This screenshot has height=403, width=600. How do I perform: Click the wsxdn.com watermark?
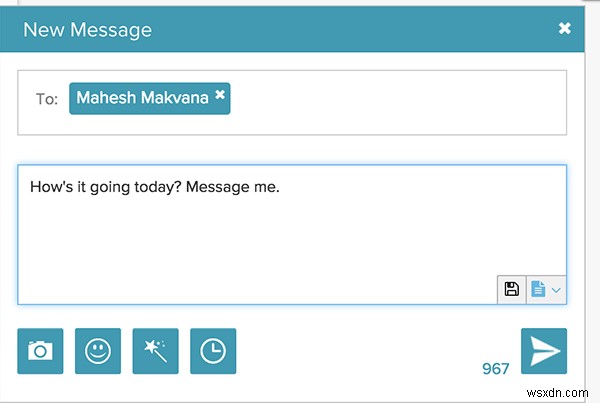click(x=562, y=390)
